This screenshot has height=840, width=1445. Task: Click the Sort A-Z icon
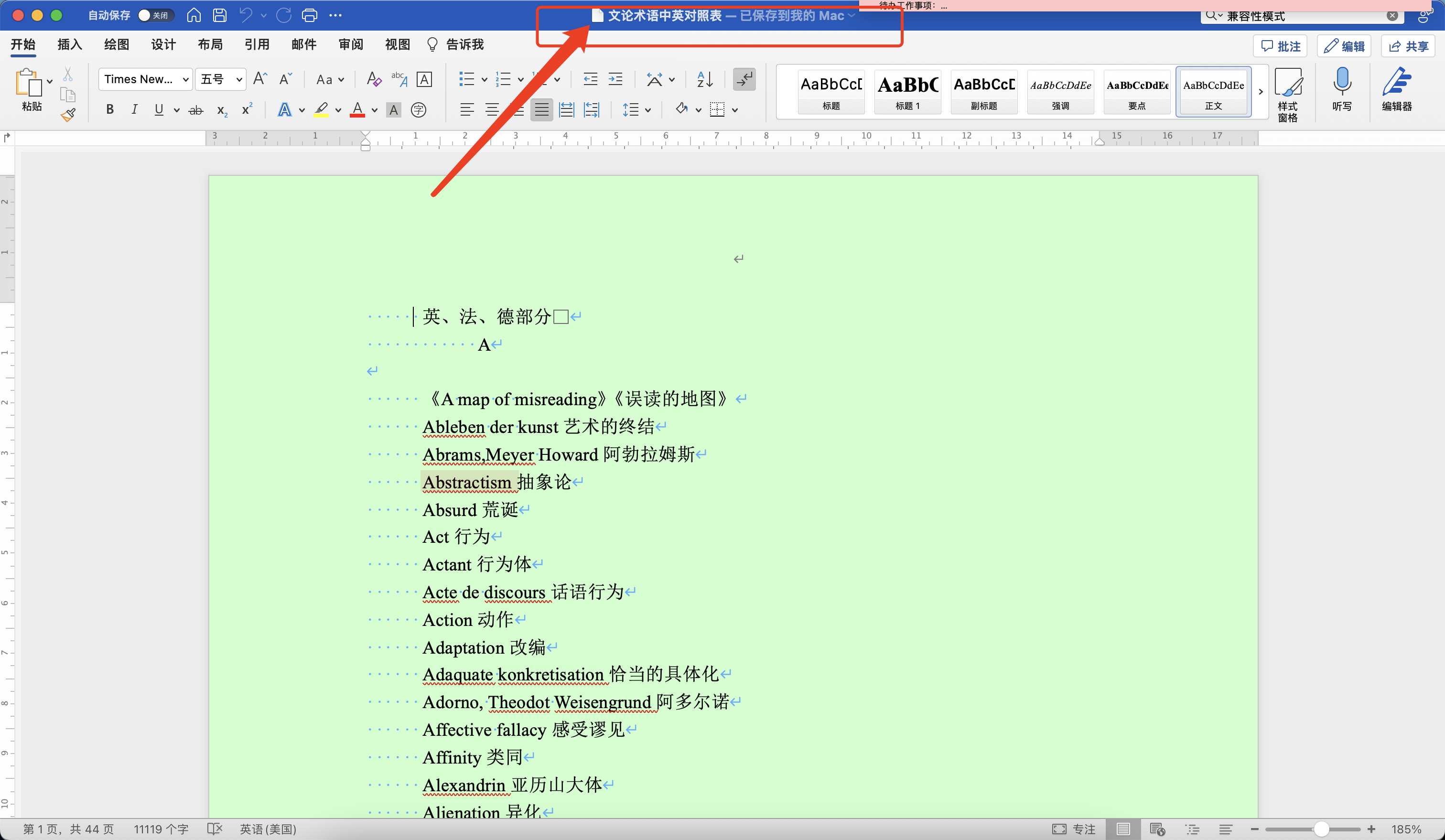704,79
